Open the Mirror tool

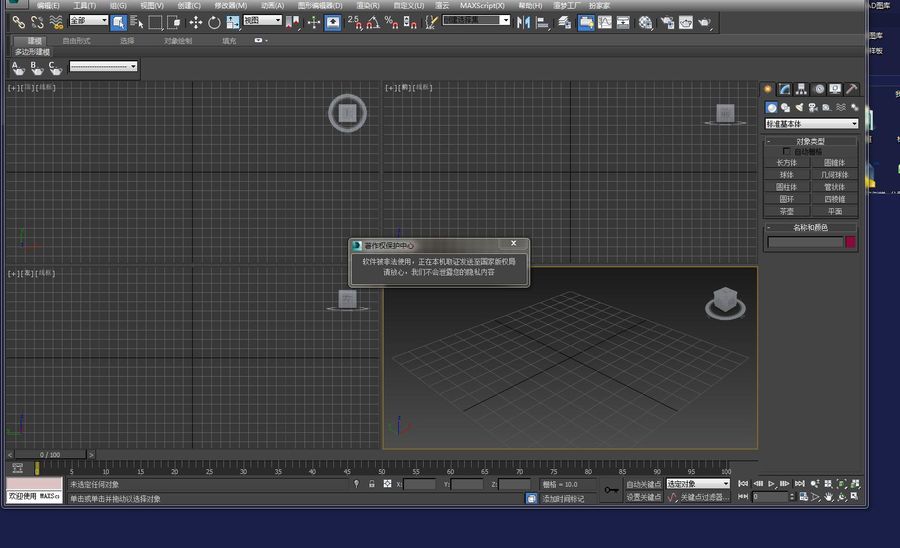(x=523, y=22)
